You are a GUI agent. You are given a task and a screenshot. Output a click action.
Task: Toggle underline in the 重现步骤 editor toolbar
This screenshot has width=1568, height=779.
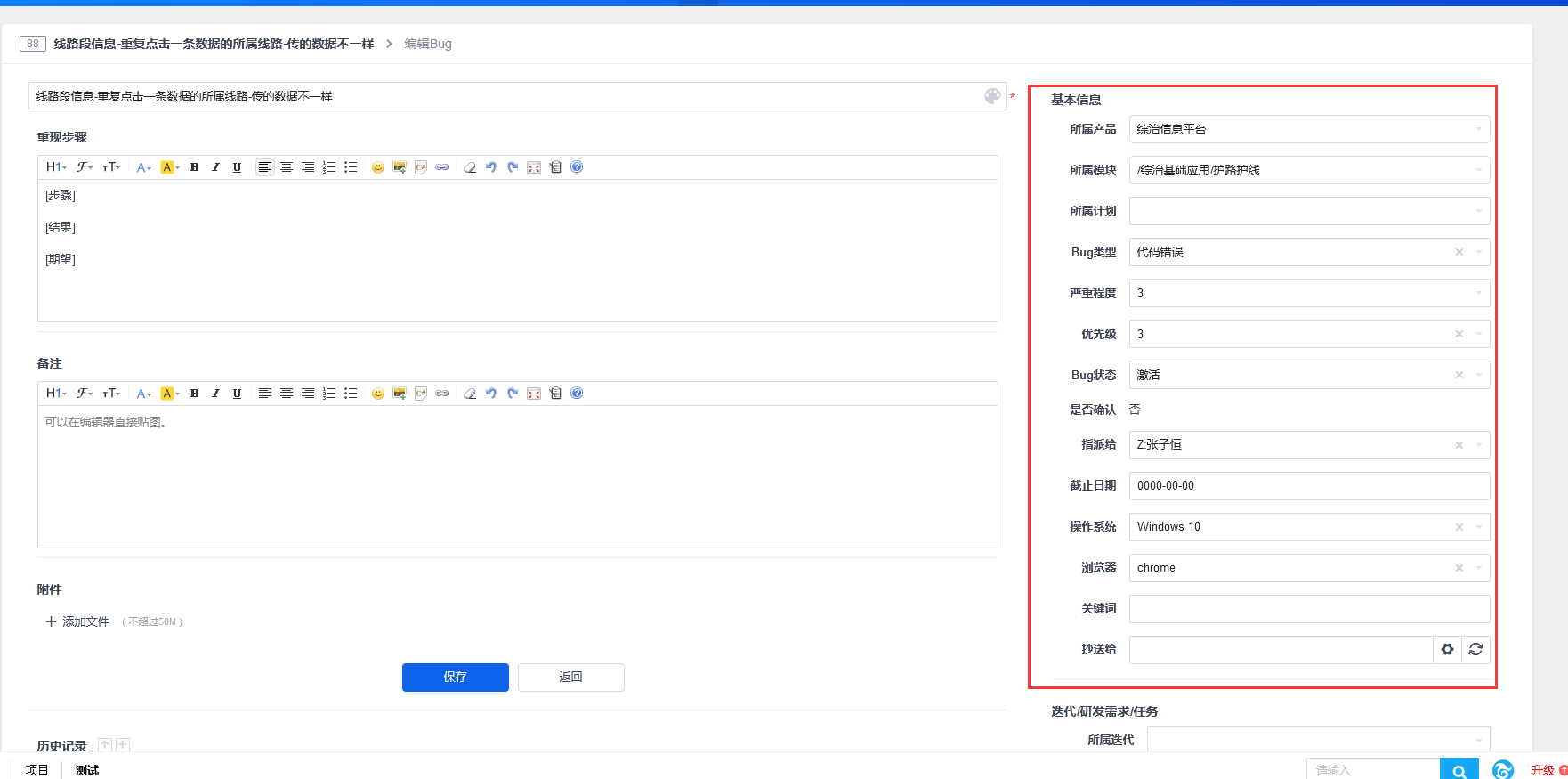(237, 167)
